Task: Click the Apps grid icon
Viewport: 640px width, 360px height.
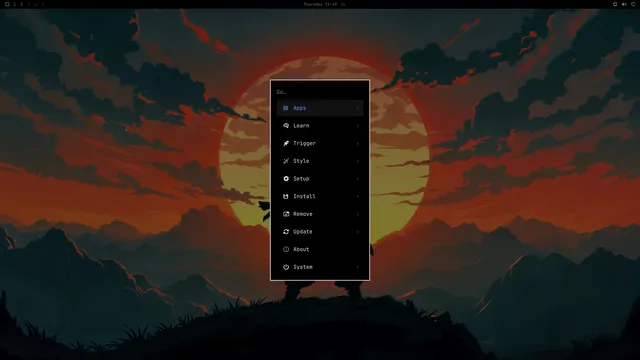Action: pyautogui.click(x=286, y=108)
